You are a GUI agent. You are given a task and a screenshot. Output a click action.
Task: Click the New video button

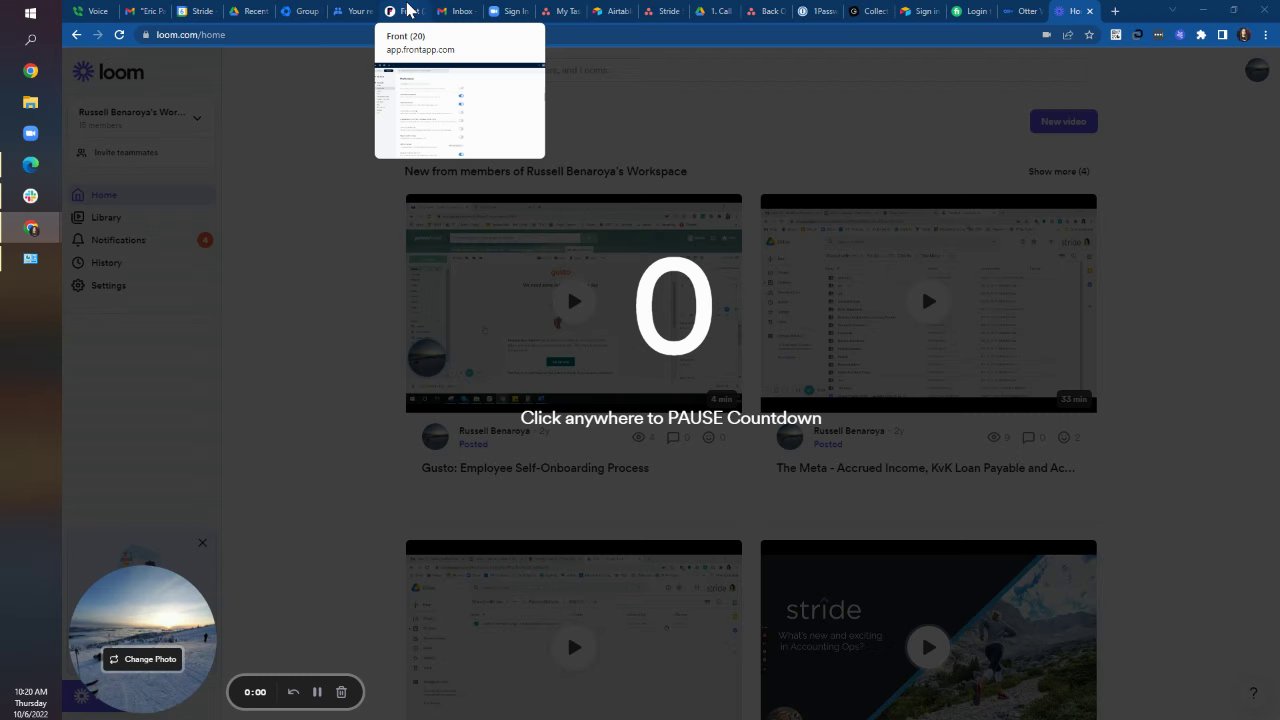[1063, 122]
